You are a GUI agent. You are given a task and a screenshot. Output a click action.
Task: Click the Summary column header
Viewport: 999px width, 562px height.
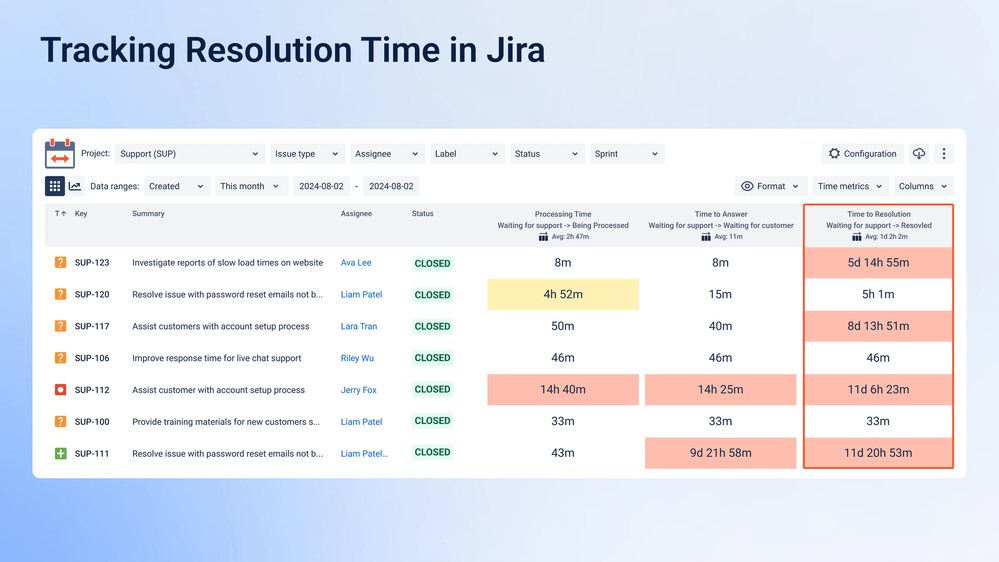point(148,213)
